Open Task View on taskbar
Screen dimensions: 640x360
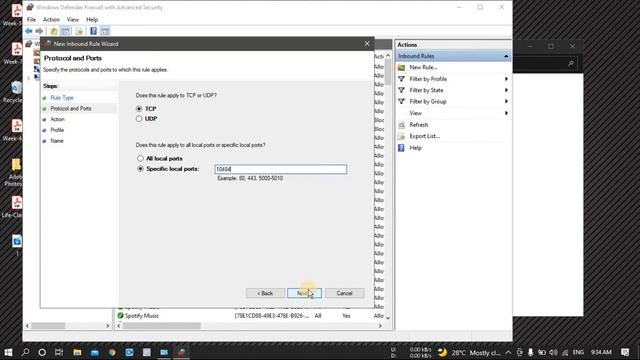[x=59, y=352]
